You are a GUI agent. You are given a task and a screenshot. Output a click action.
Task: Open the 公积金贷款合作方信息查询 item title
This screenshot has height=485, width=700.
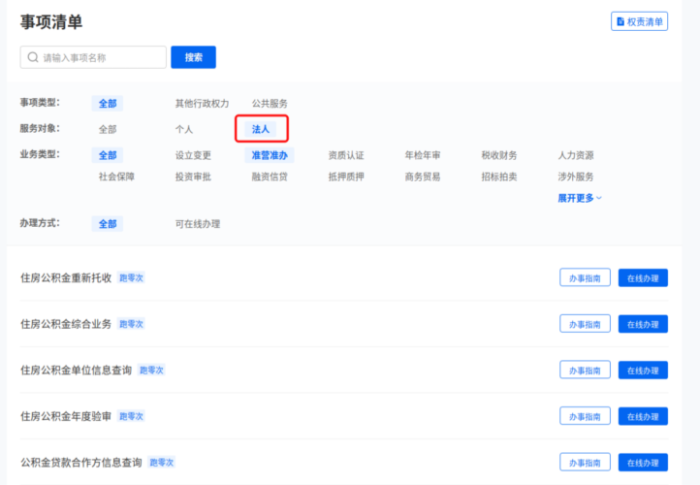tap(81, 462)
